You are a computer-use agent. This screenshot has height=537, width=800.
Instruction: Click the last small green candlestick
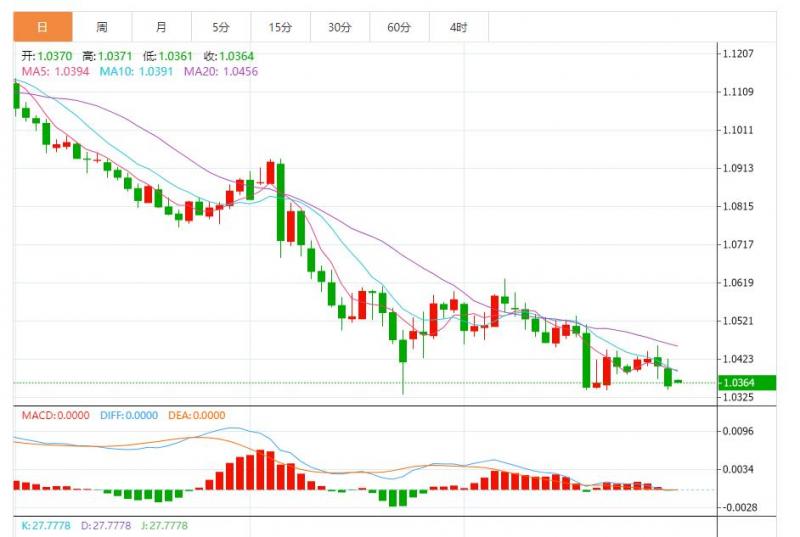(x=678, y=381)
